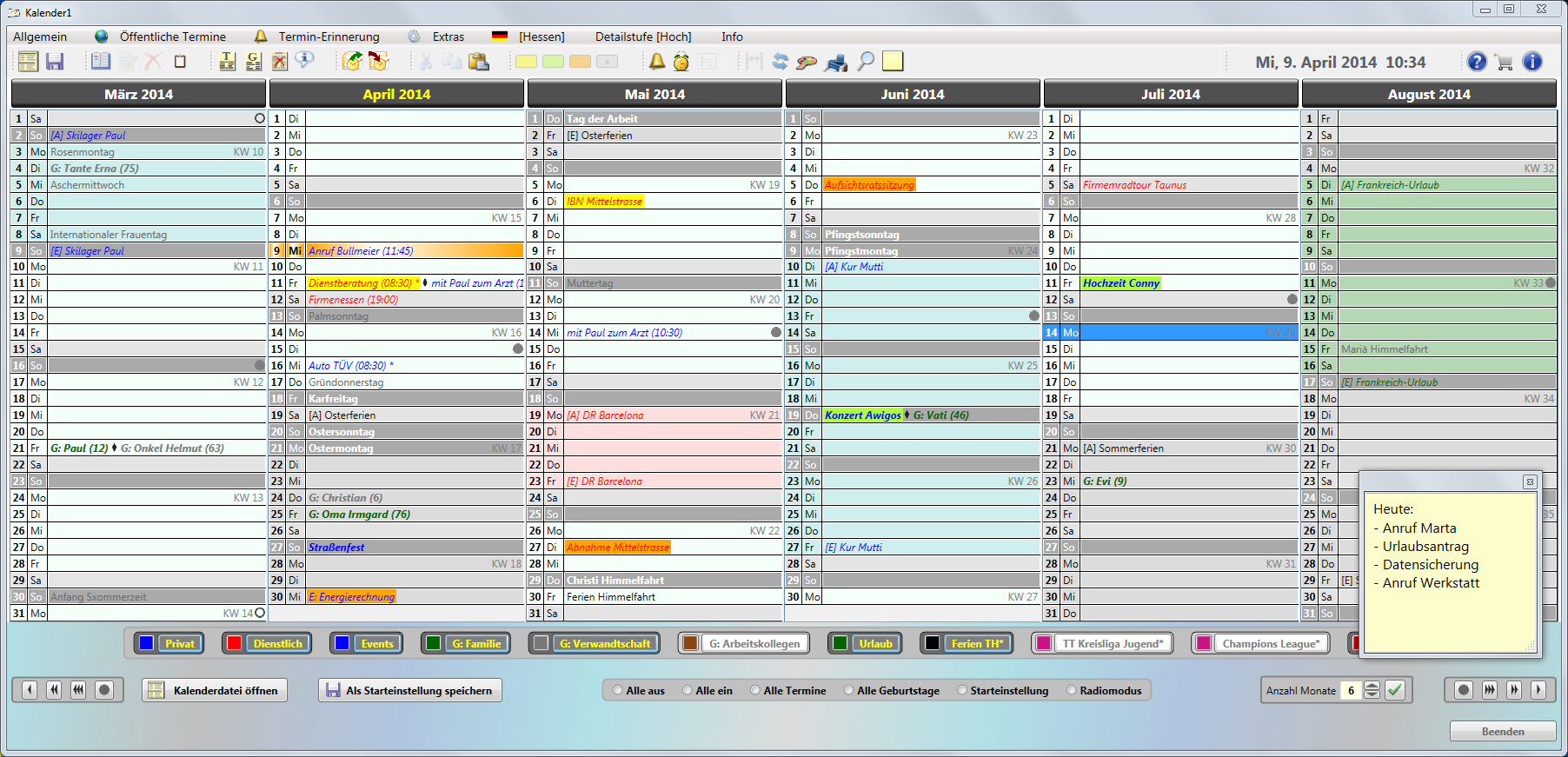The width and height of the screenshot is (1568, 757).
Task: Click the 'Aufsichtsratssitzung' entry in June
Action: tap(869, 184)
